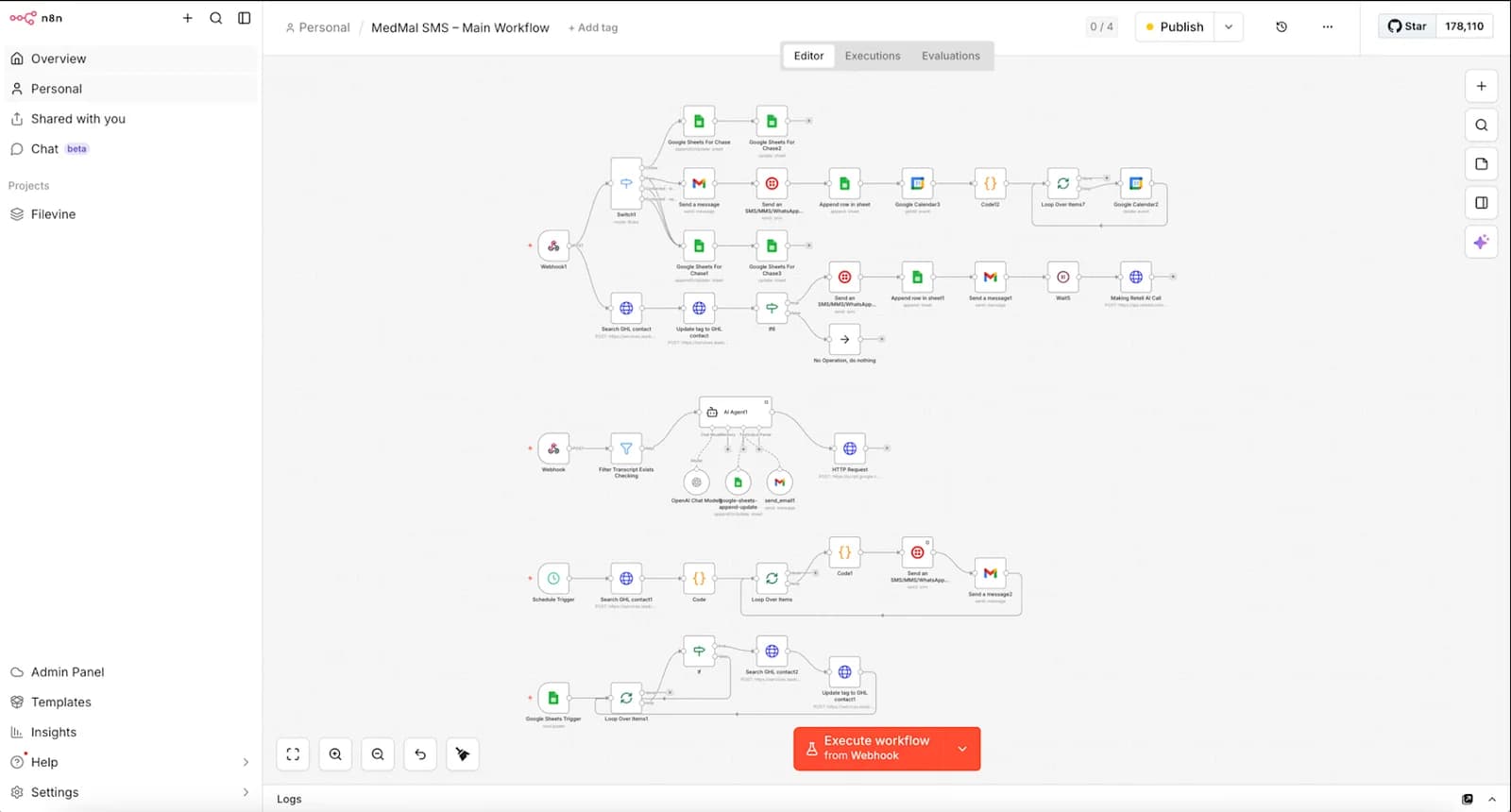This screenshot has height=812, width=1511.
Task: Zoom in on the canvas
Action: 335,753
